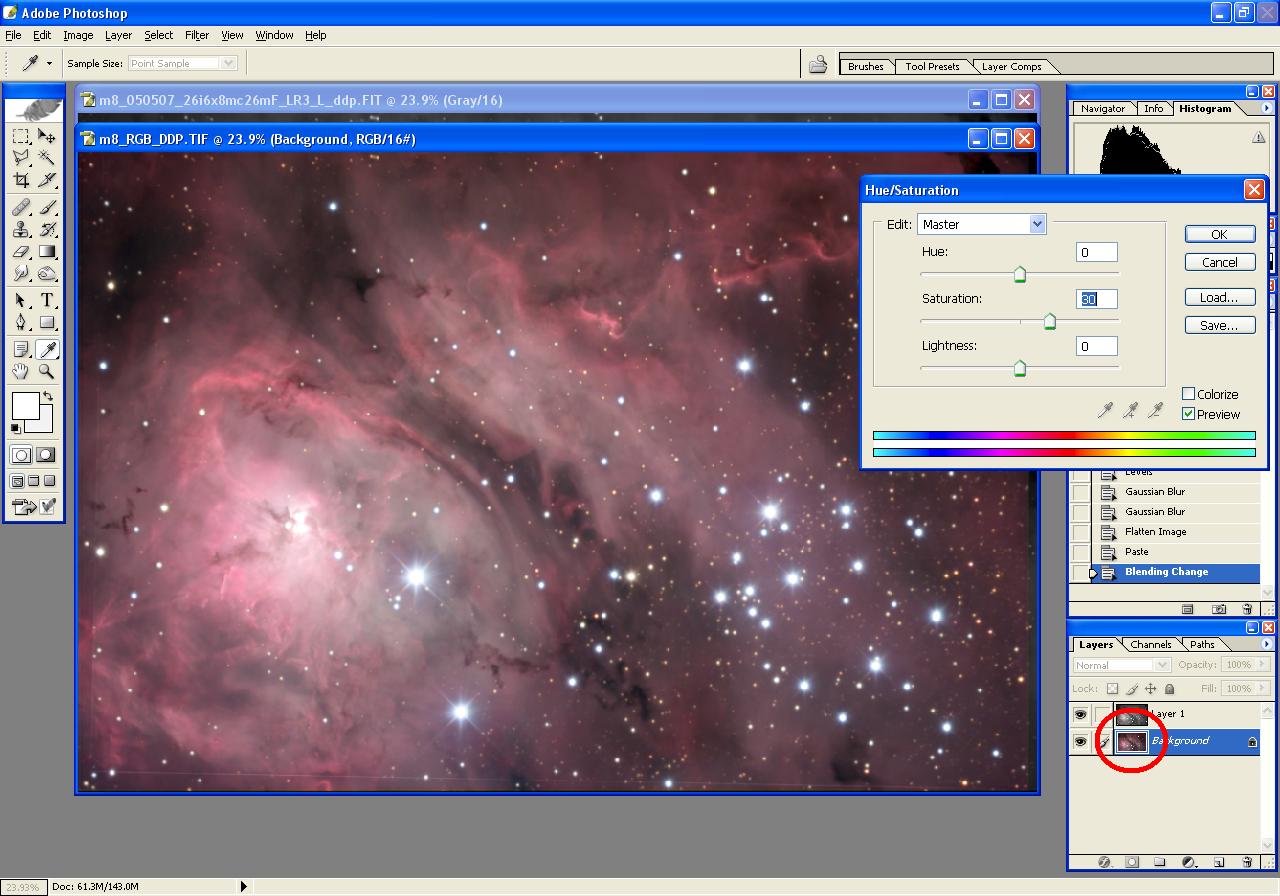1280x896 pixels.
Task: Click OK in Hue/Saturation dialog
Action: pos(1219,234)
